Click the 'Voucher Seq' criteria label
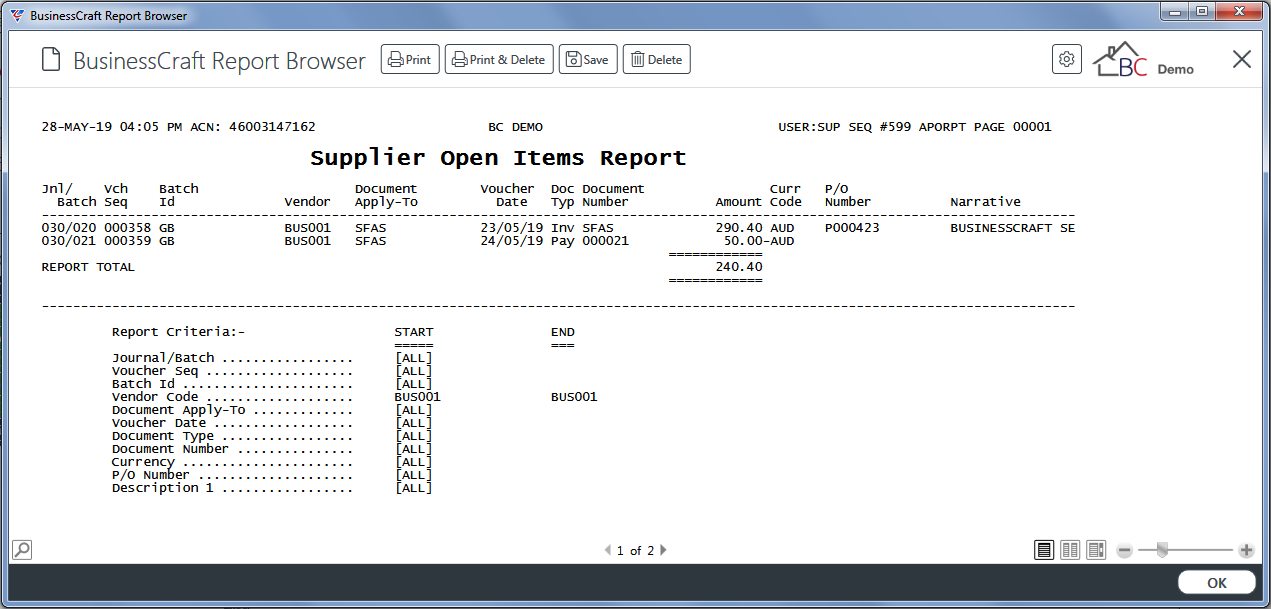The height and width of the screenshot is (609, 1271). [155, 371]
